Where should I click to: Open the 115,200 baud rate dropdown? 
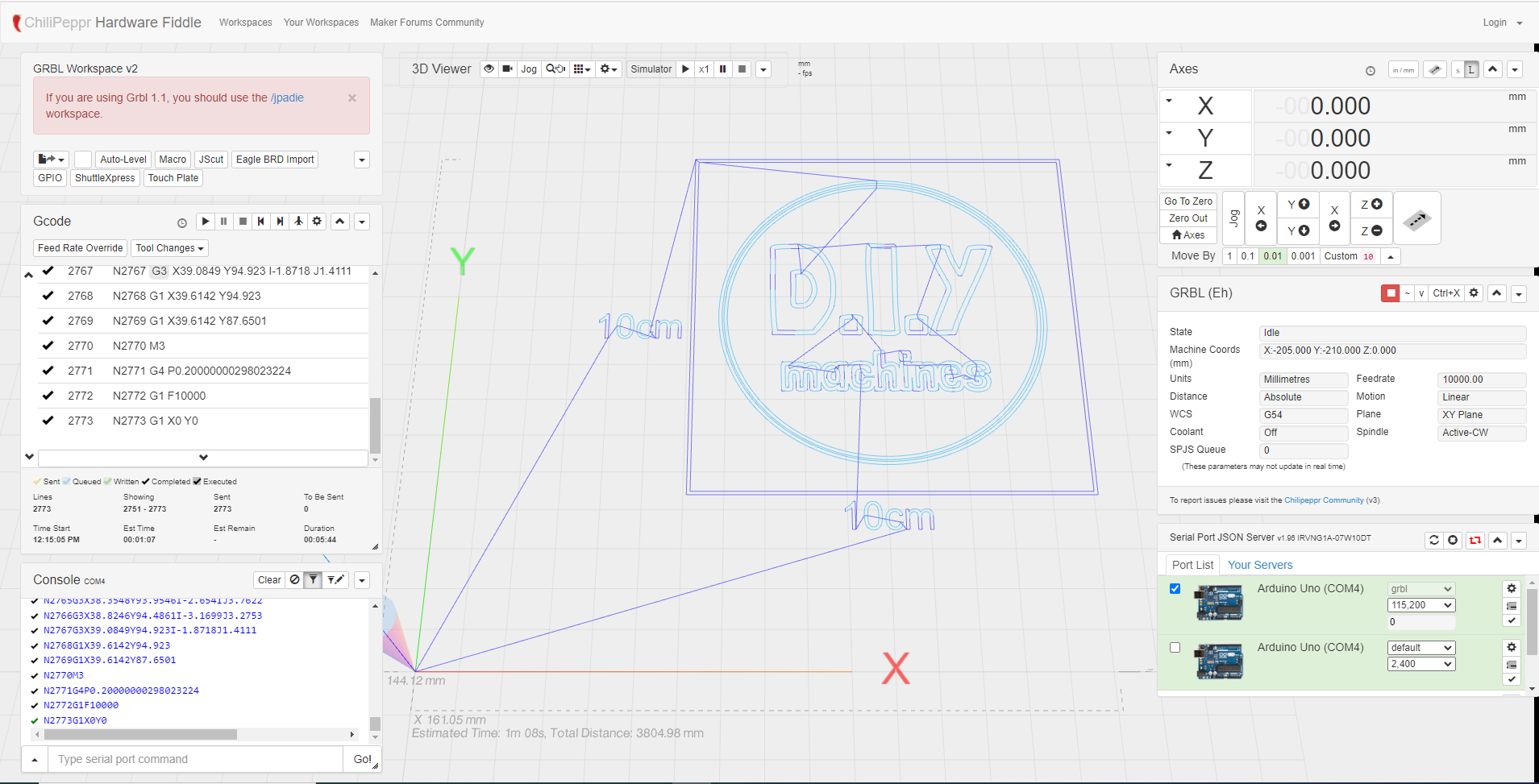click(1421, 605)
